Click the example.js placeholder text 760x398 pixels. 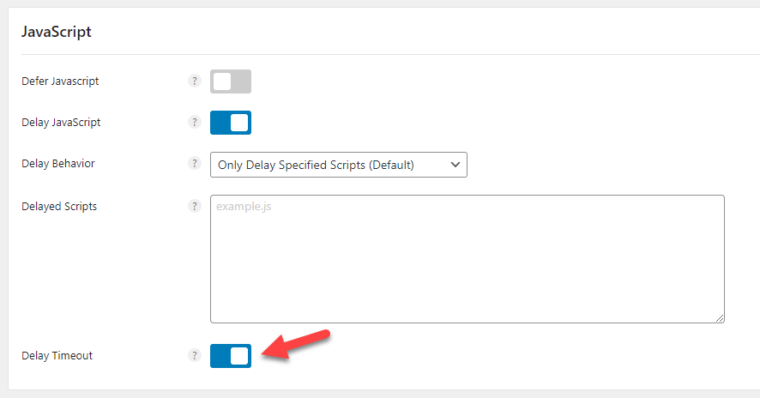click(244, 207)
